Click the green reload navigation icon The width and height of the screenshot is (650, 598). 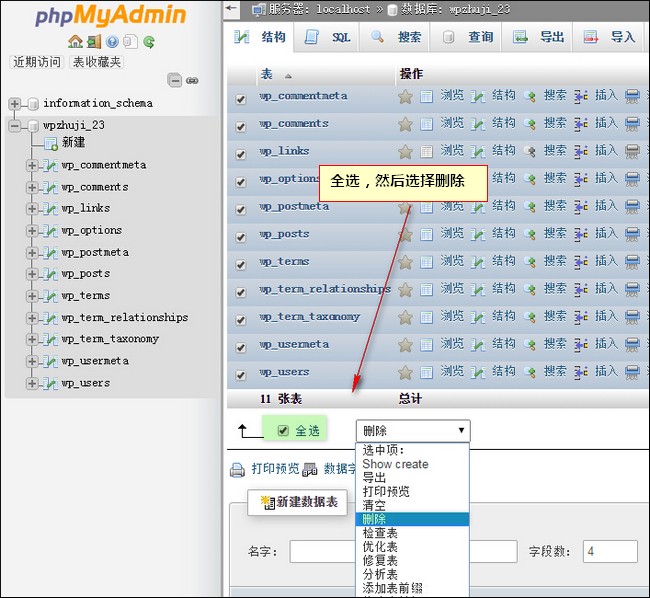(x=149, y=41)
